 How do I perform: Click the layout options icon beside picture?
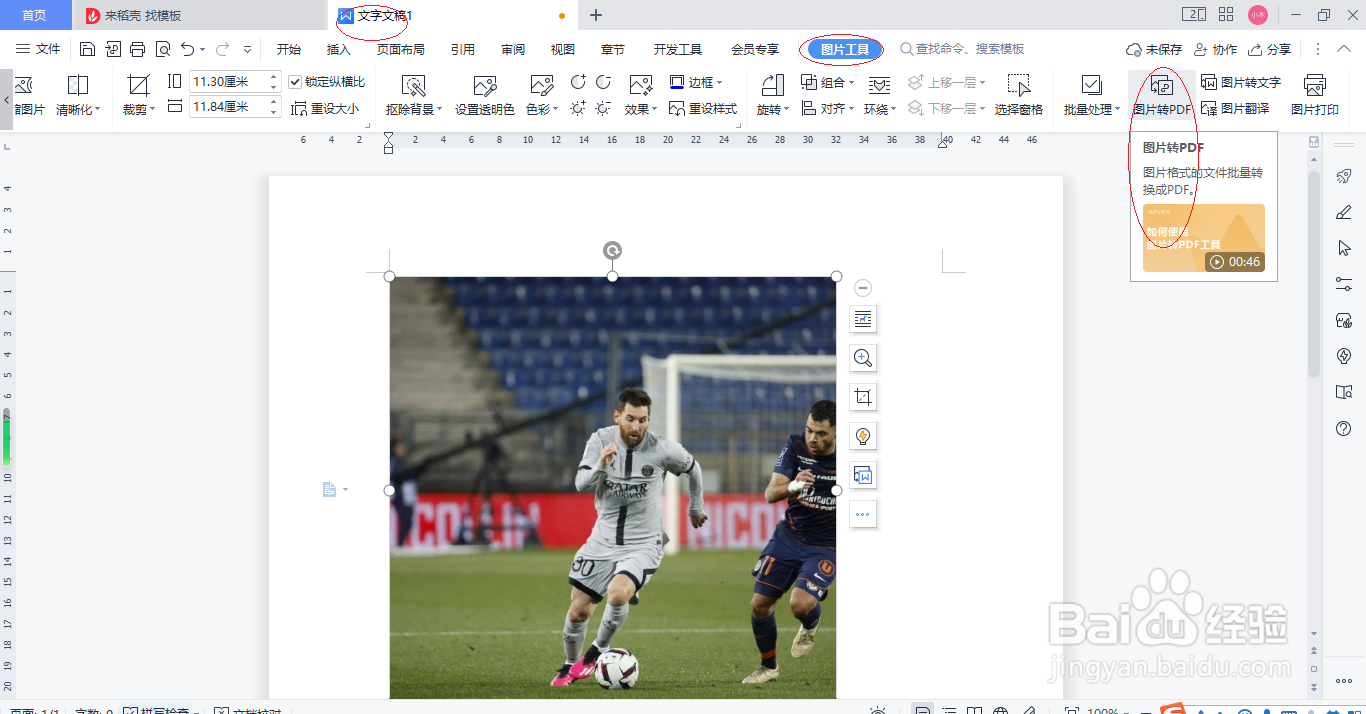[863, 319]
